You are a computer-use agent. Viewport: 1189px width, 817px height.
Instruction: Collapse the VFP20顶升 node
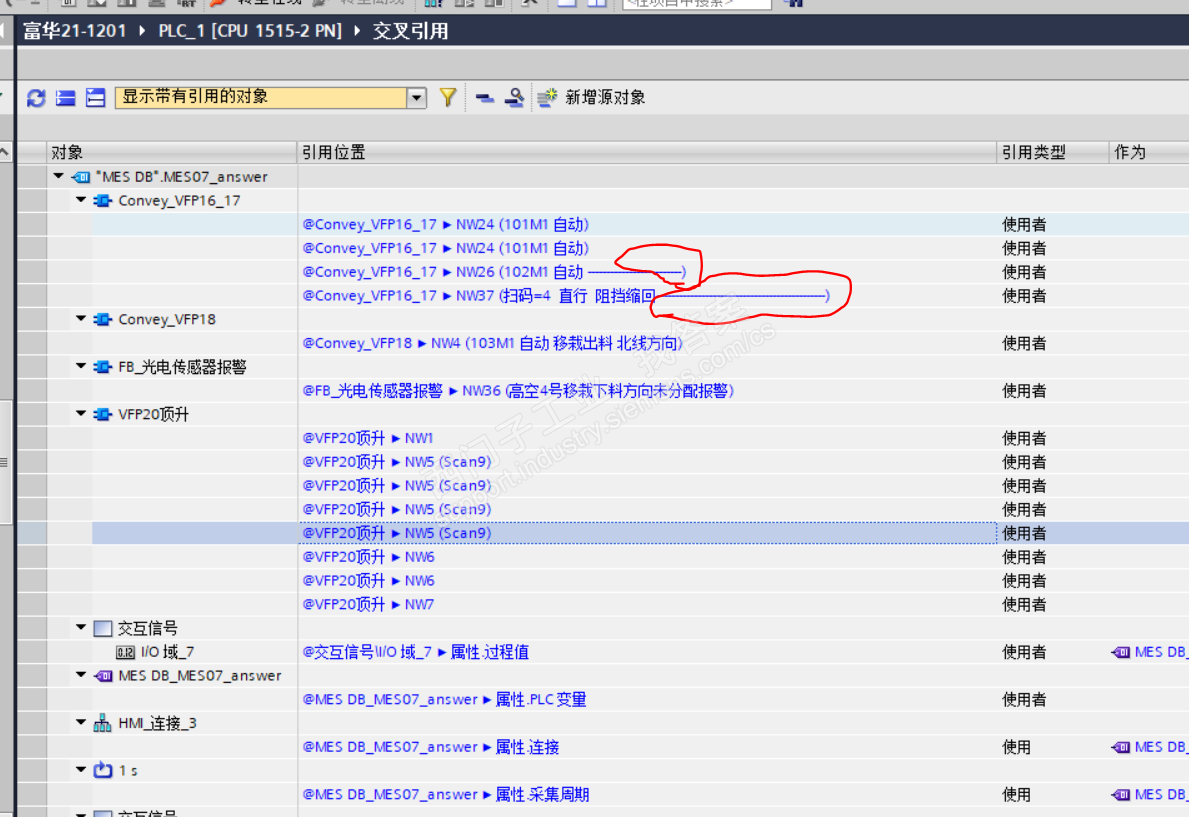(x=81, y=413)
